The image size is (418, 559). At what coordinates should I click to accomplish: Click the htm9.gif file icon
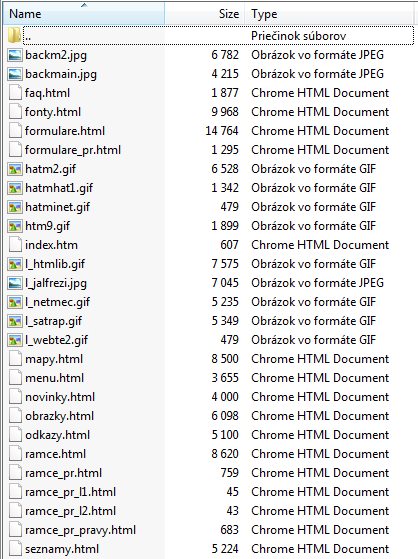(x=15, y=226)
